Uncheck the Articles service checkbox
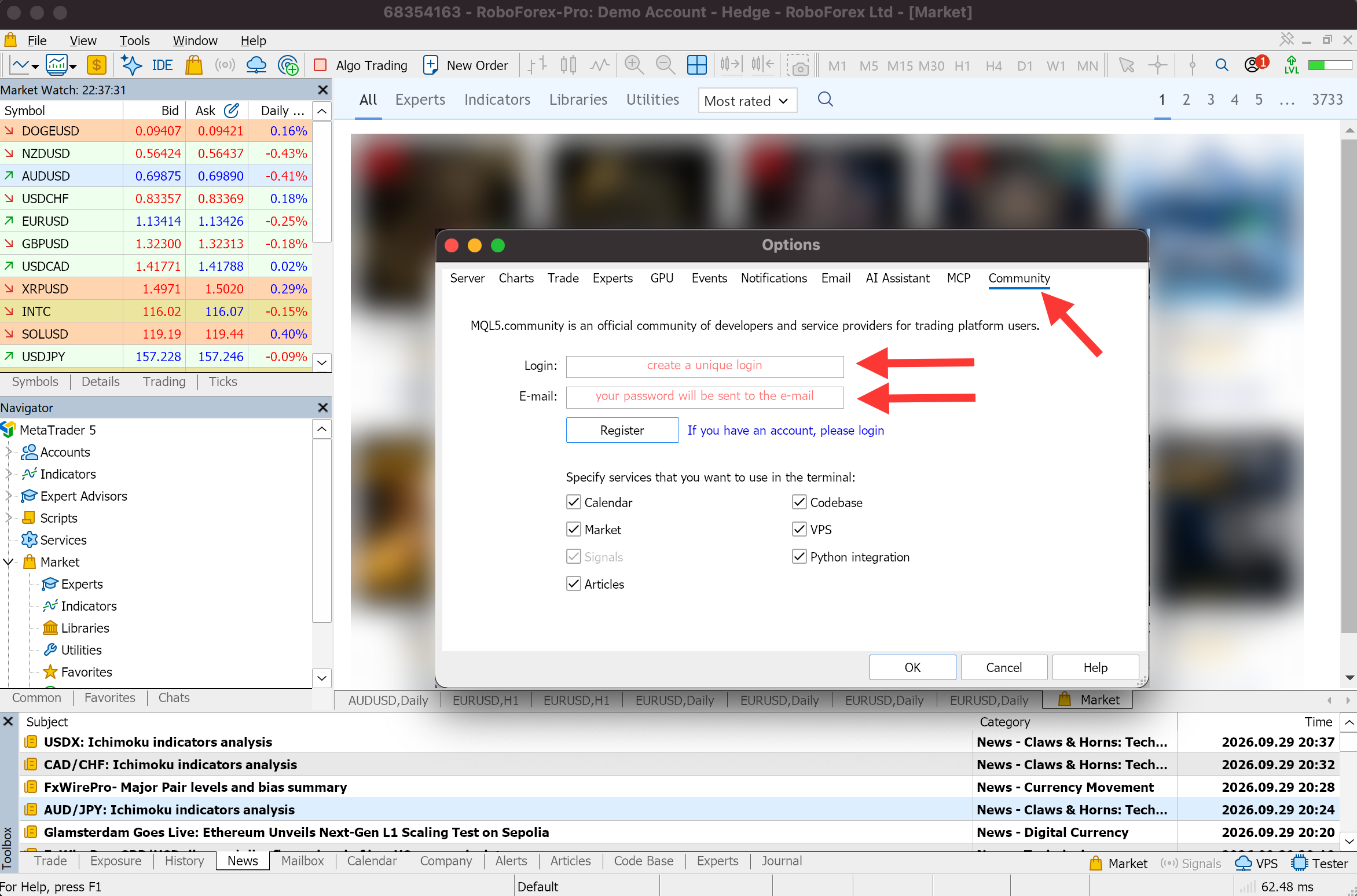Image resolution: width=1357 pixels, height=896 pixels. tap(574, 583)
